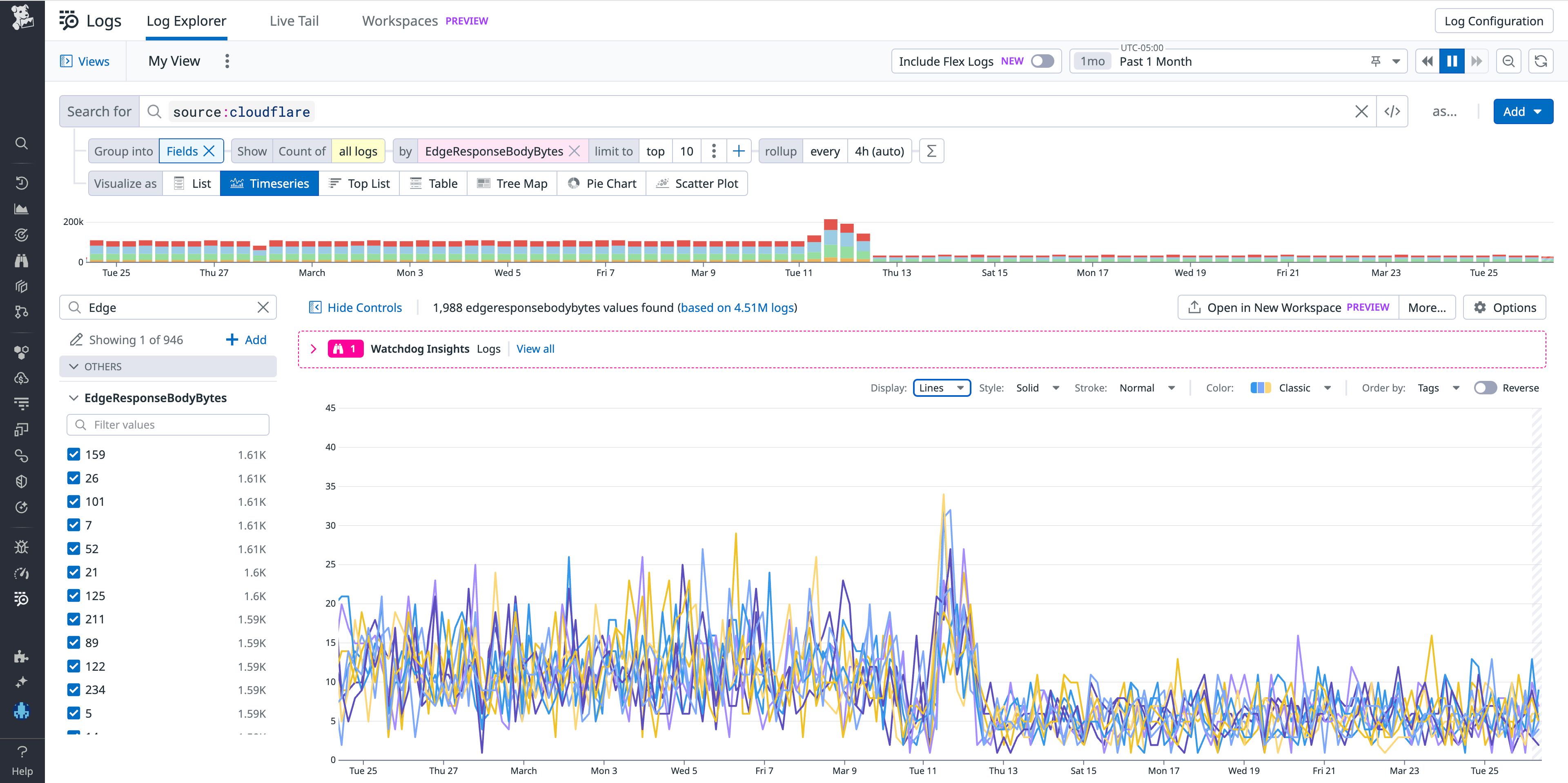Click the View all insights link
The image size is (1568, 783).
(x=535, y=349)
